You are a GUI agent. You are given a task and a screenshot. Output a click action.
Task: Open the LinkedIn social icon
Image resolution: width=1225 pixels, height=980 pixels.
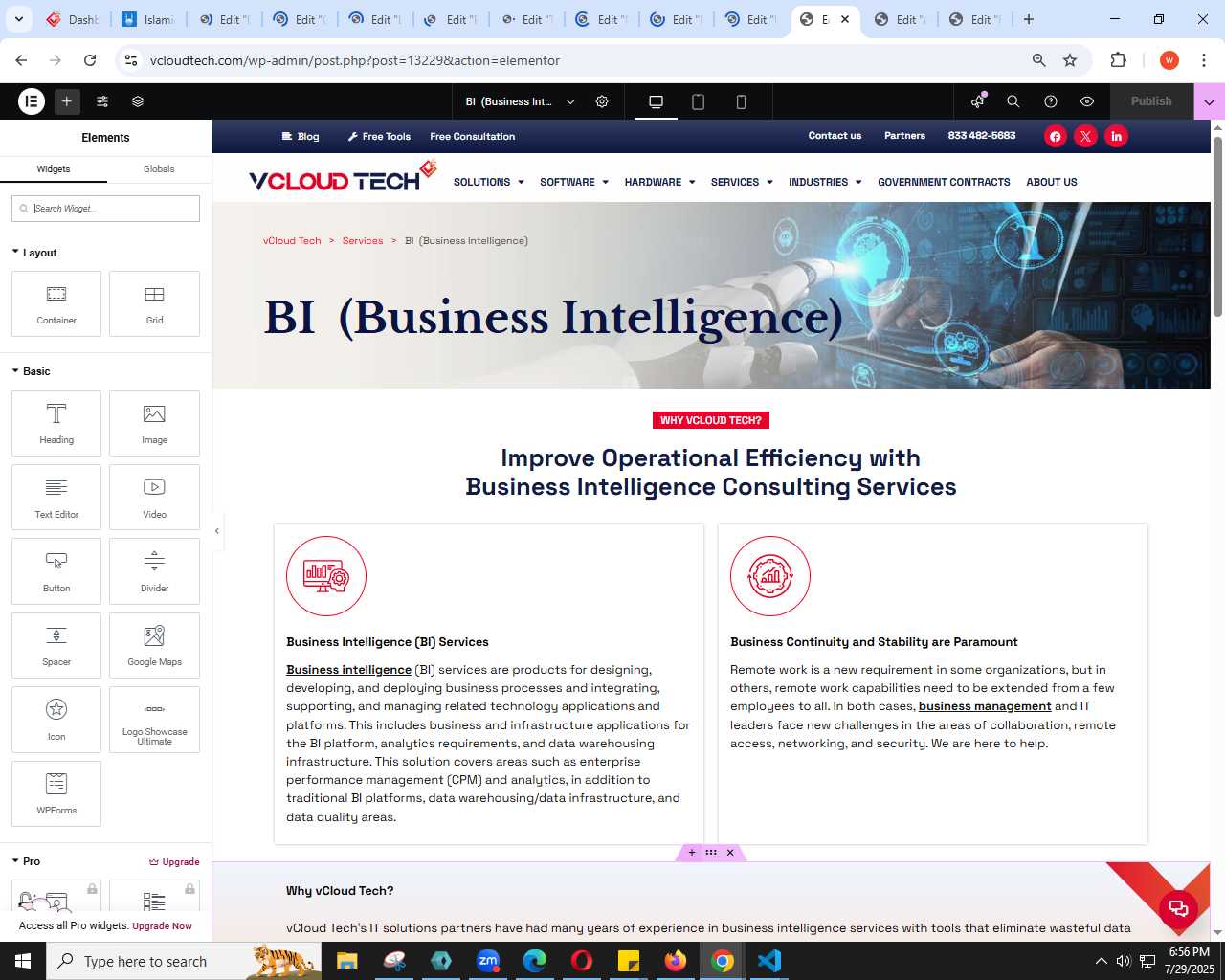tap(1116, 136)
